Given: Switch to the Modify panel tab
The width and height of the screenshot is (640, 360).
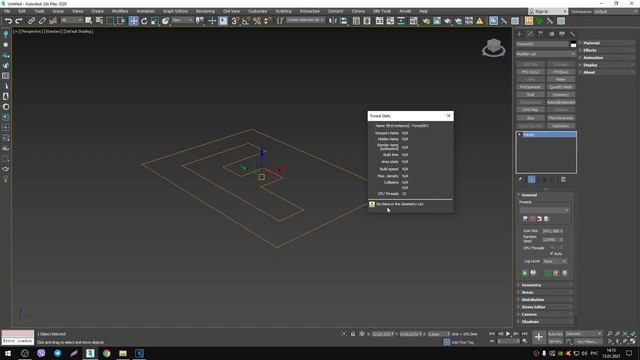Looking at the screenshot, I should 530,34.
